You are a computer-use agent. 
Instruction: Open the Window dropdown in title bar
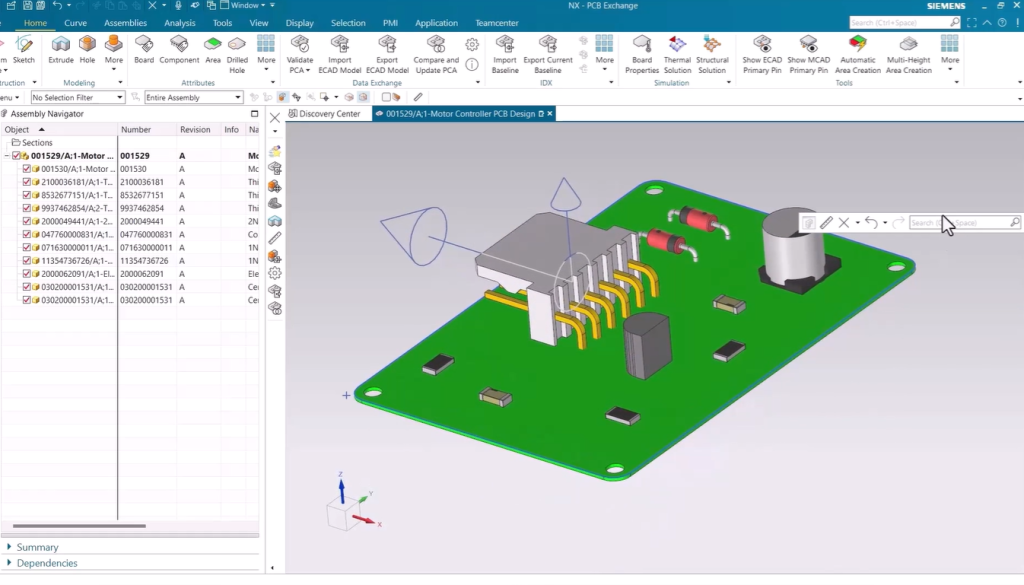244,5
